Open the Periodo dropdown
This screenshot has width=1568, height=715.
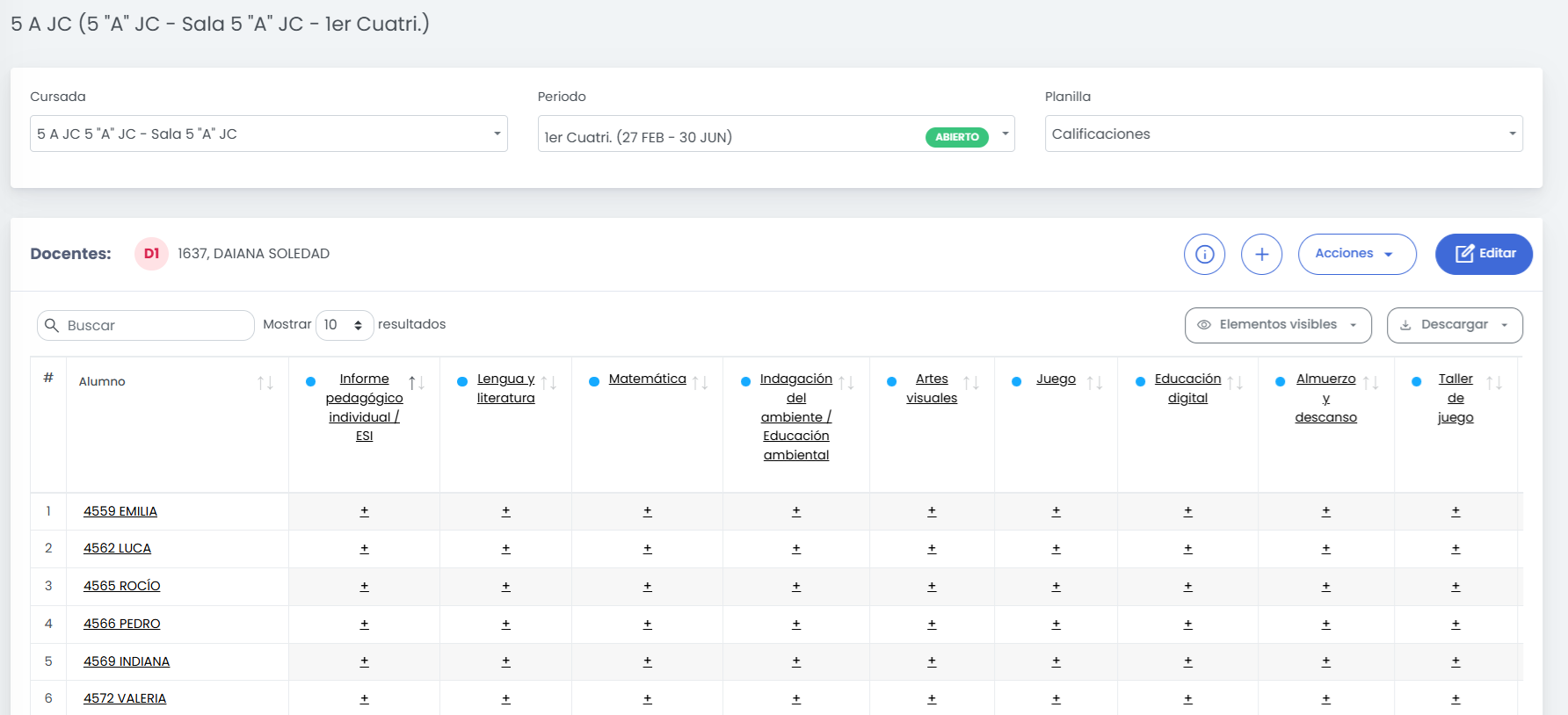click(x=776, y=134)
